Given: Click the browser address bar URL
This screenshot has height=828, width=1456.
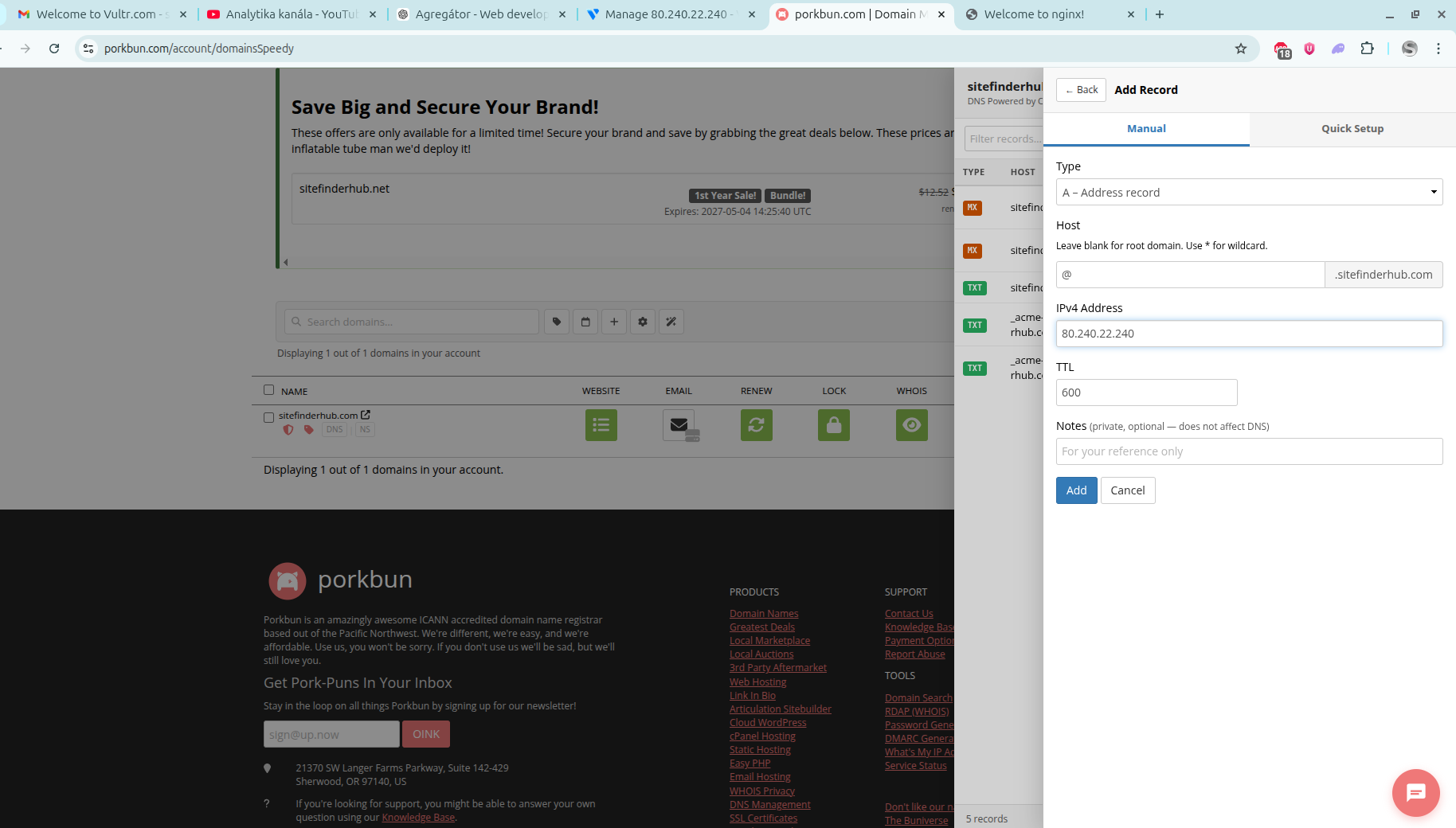Looking at the screenshot, I should click(x=199, y=49).
